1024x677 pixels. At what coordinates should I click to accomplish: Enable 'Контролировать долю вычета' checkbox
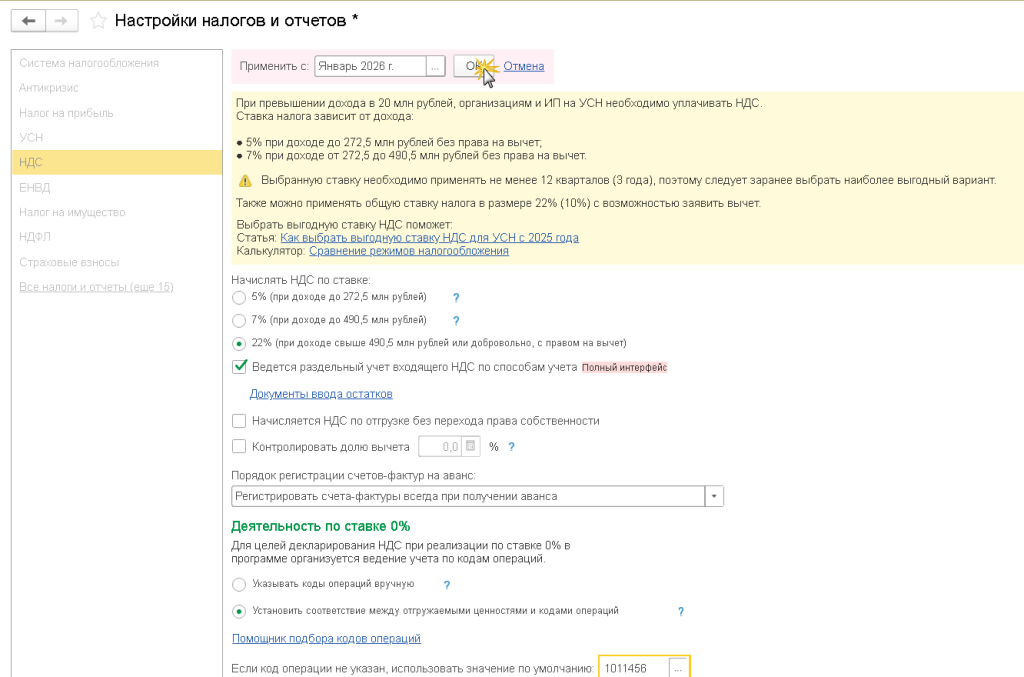point(239,447)
